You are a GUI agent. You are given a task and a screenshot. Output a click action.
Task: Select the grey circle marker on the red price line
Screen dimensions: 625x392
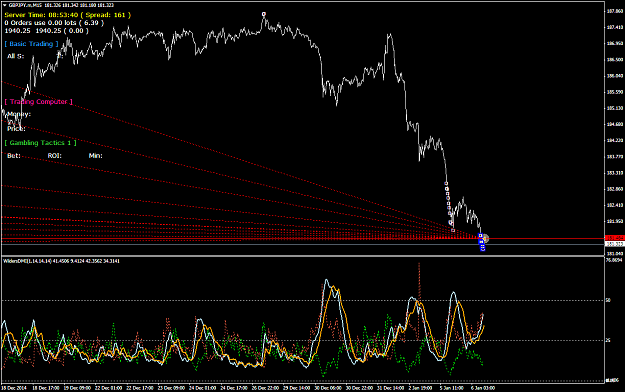point(485,238)
